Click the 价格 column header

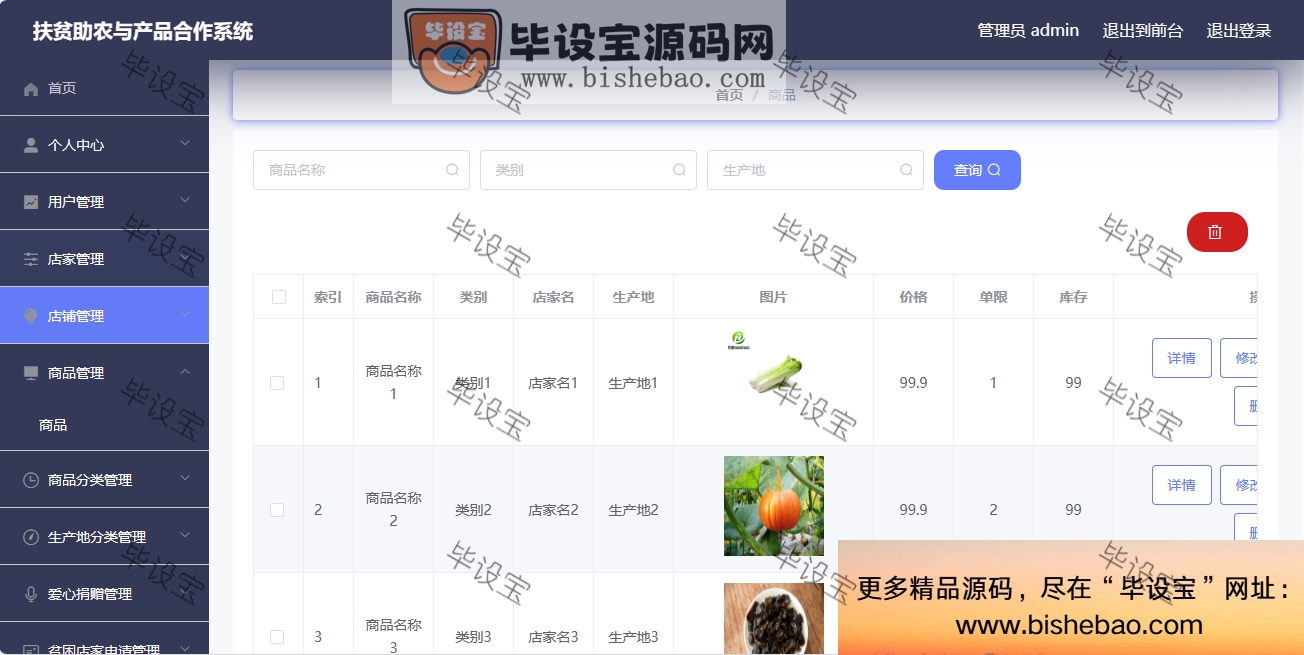tap(913, 297)
